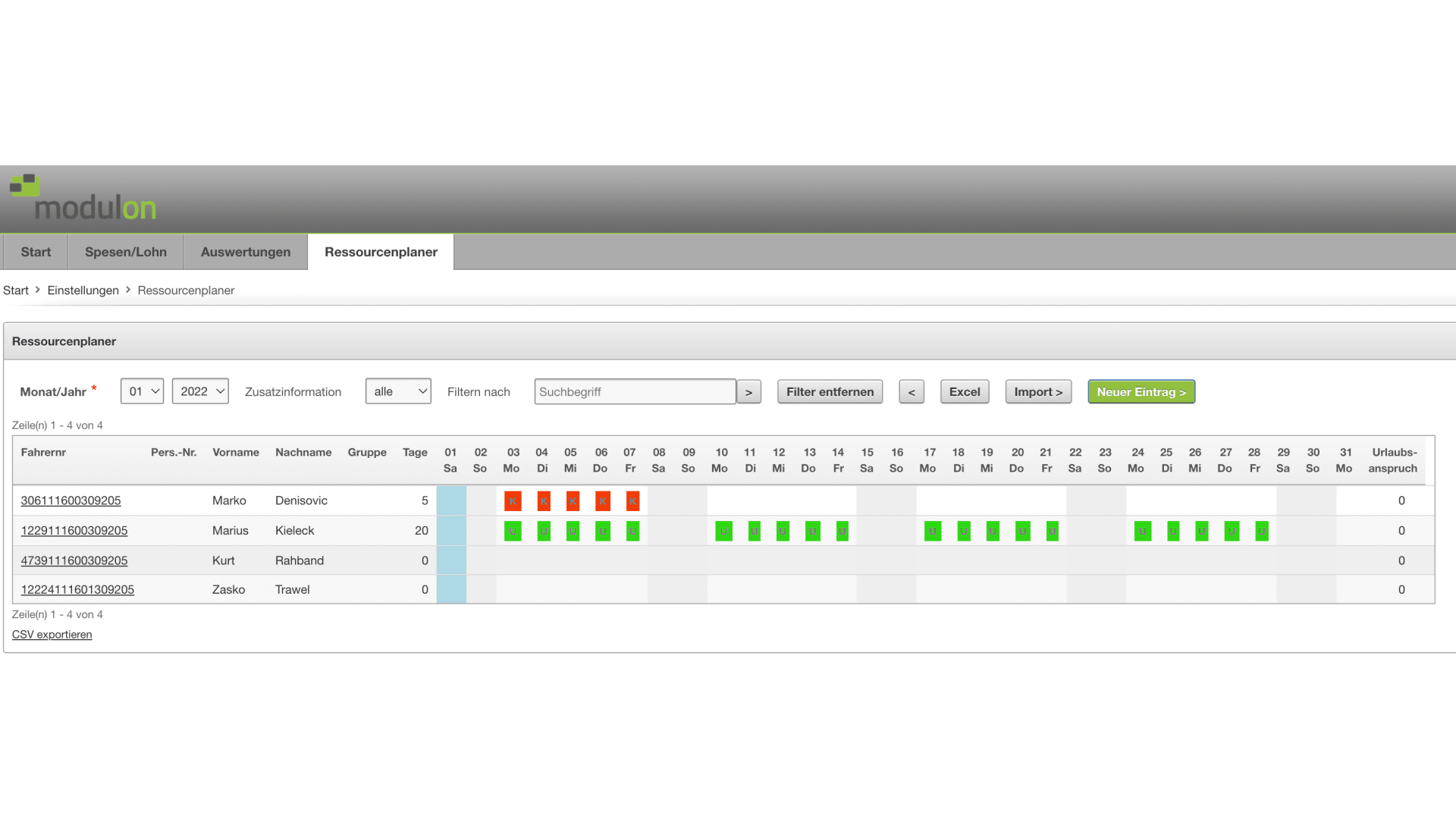This screenshot has height=819, width=1456.
Task: Click the small '>' search submit button
Action: 748,392
